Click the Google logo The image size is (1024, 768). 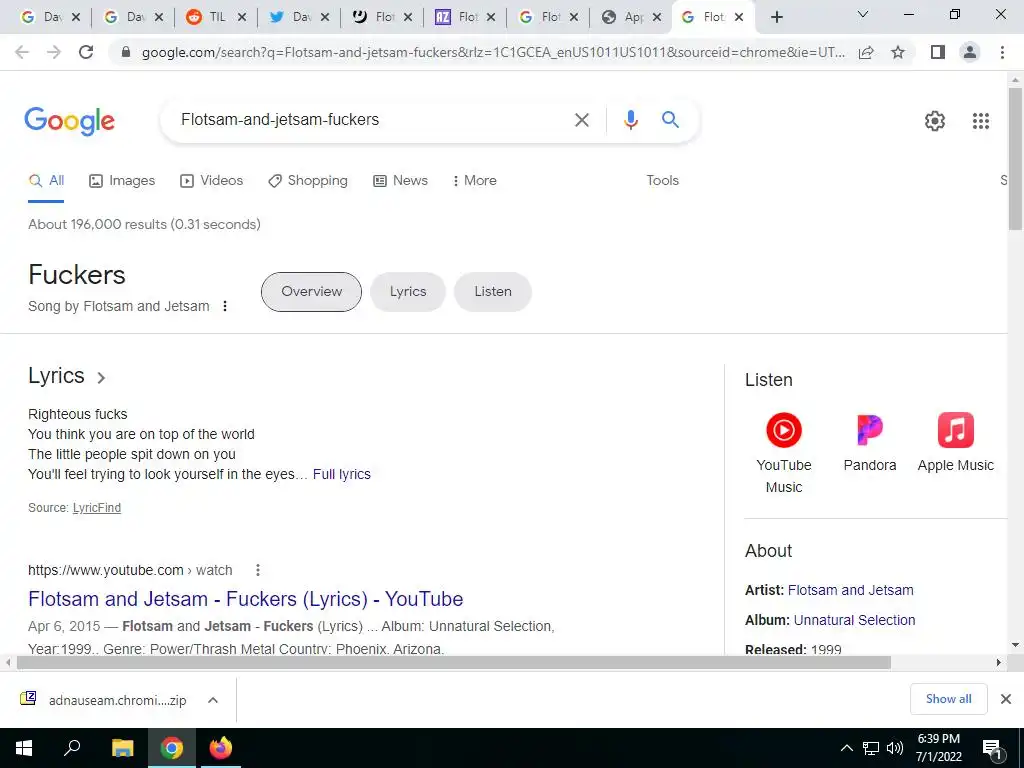(69, 121)
